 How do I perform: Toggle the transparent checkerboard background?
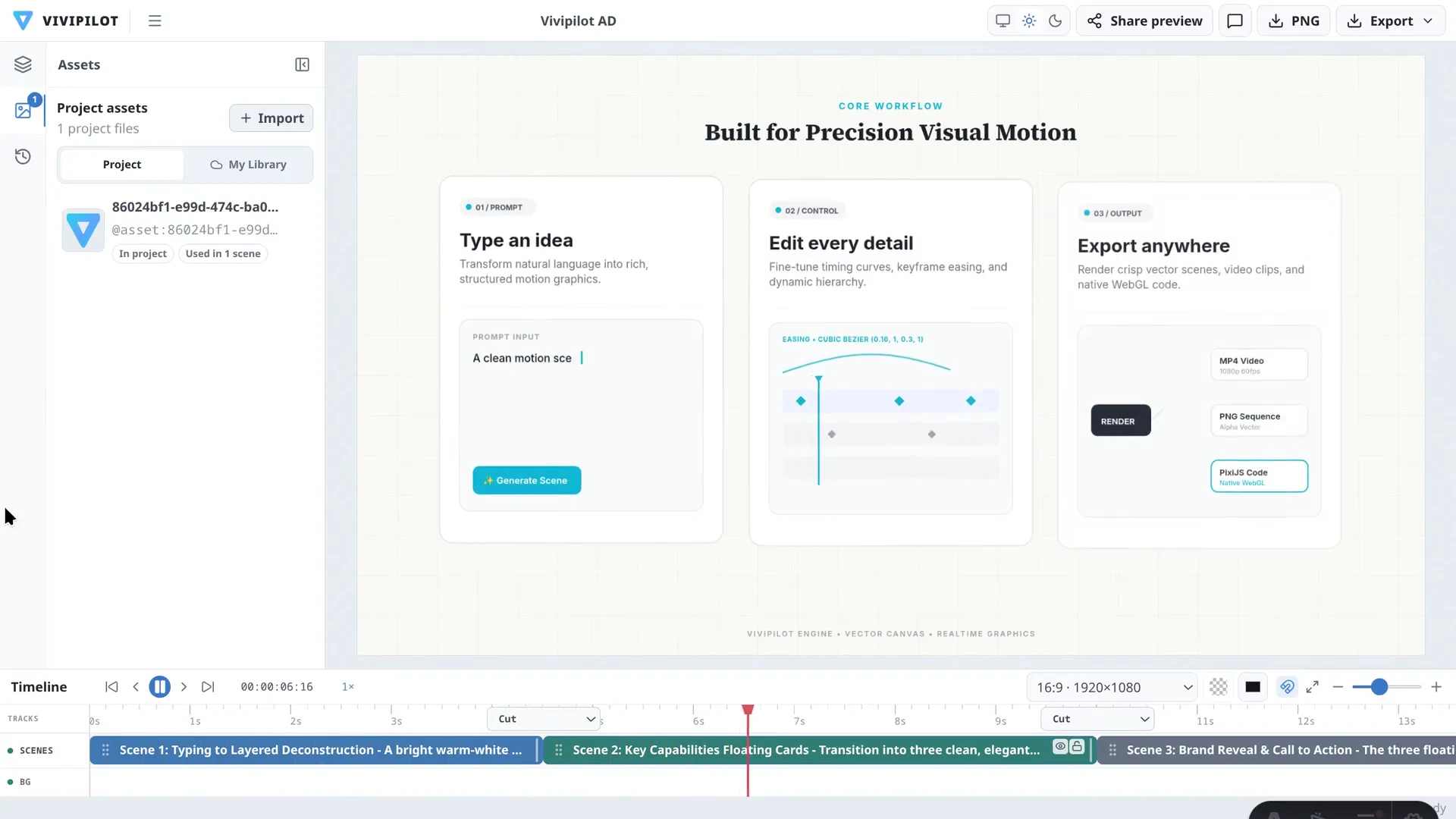click(x=1218, y=687)
